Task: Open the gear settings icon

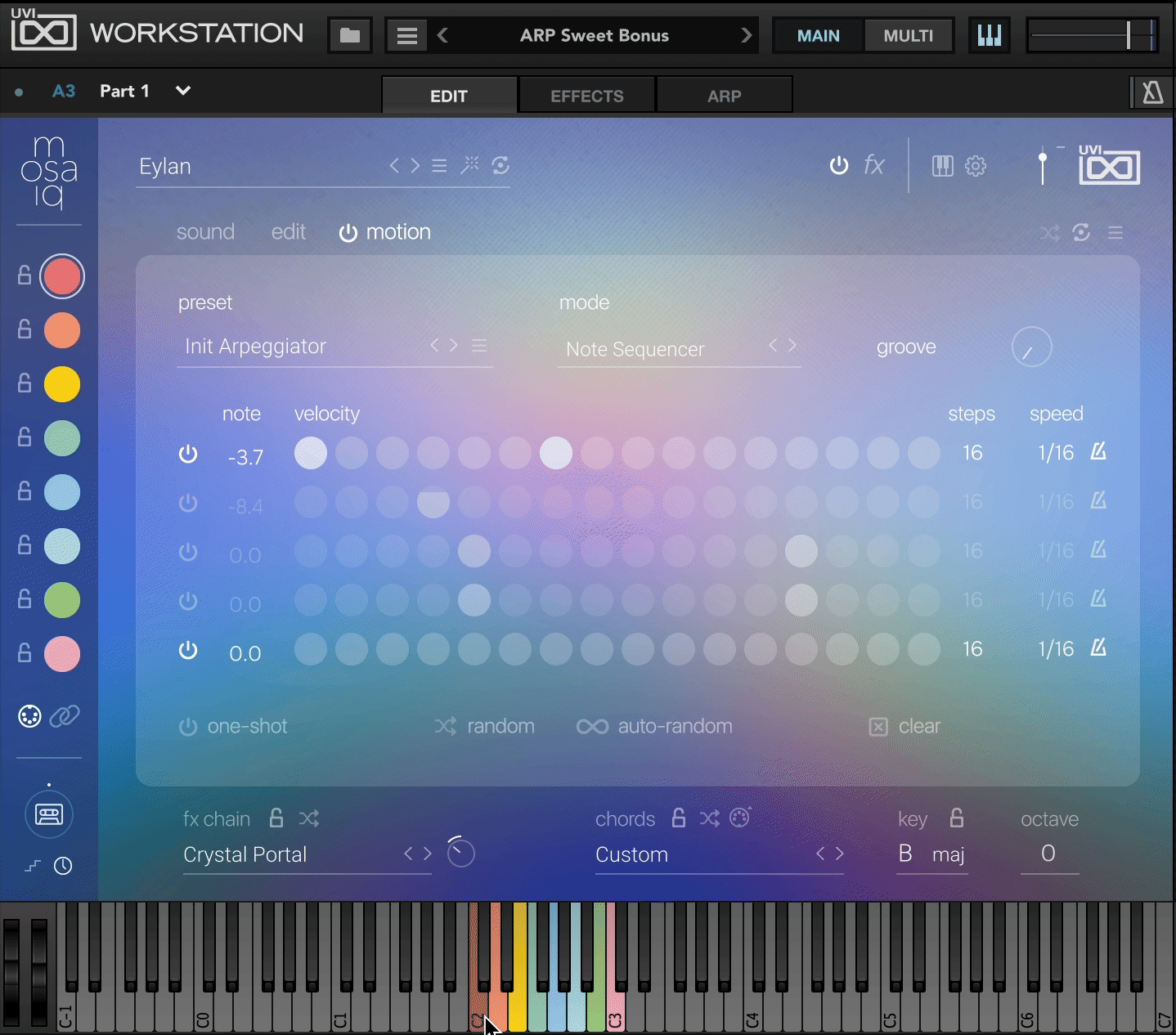Action: click(976, 166)
